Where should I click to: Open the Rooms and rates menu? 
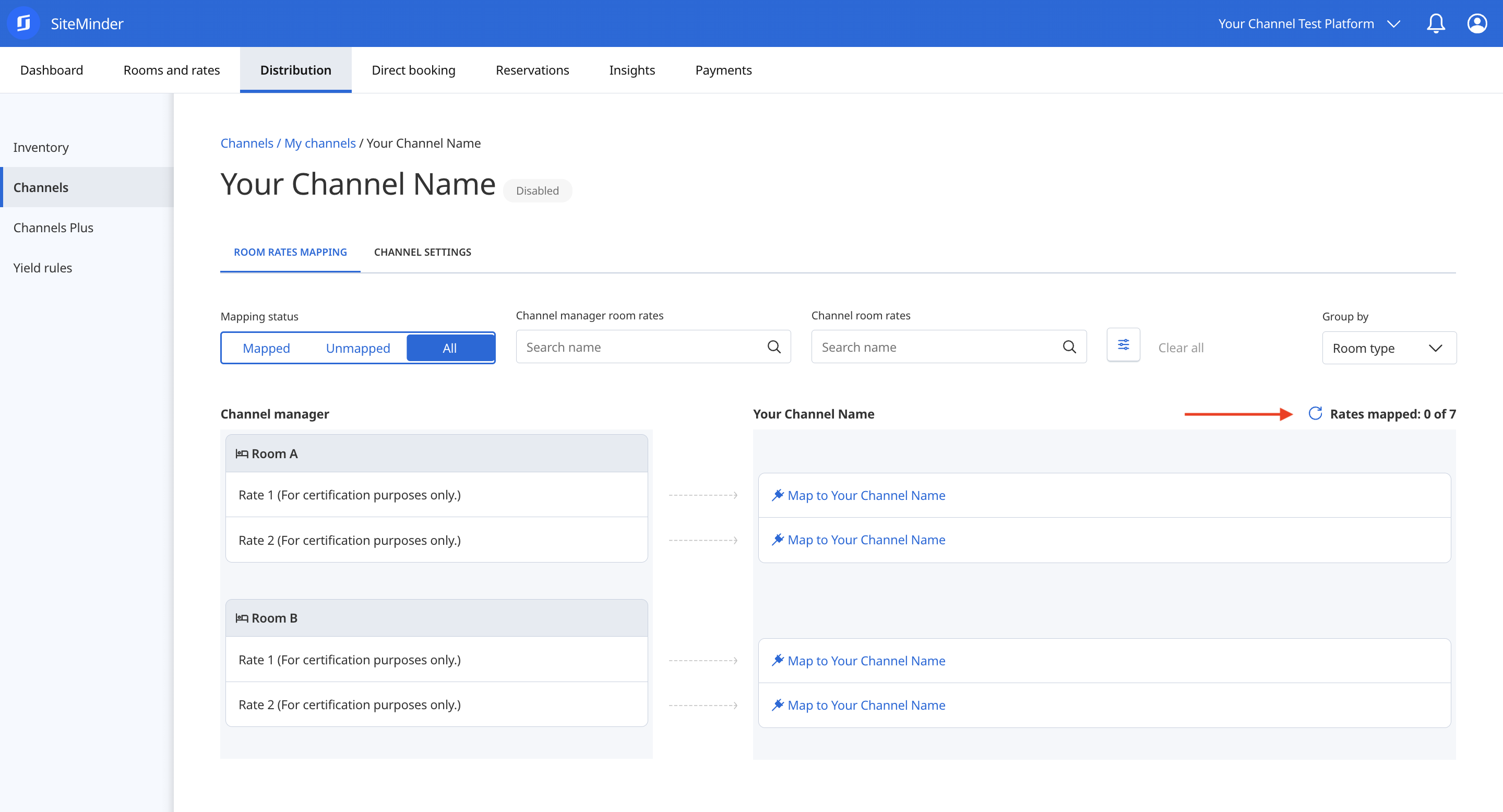pyautogui.click(x=172, y=70)
